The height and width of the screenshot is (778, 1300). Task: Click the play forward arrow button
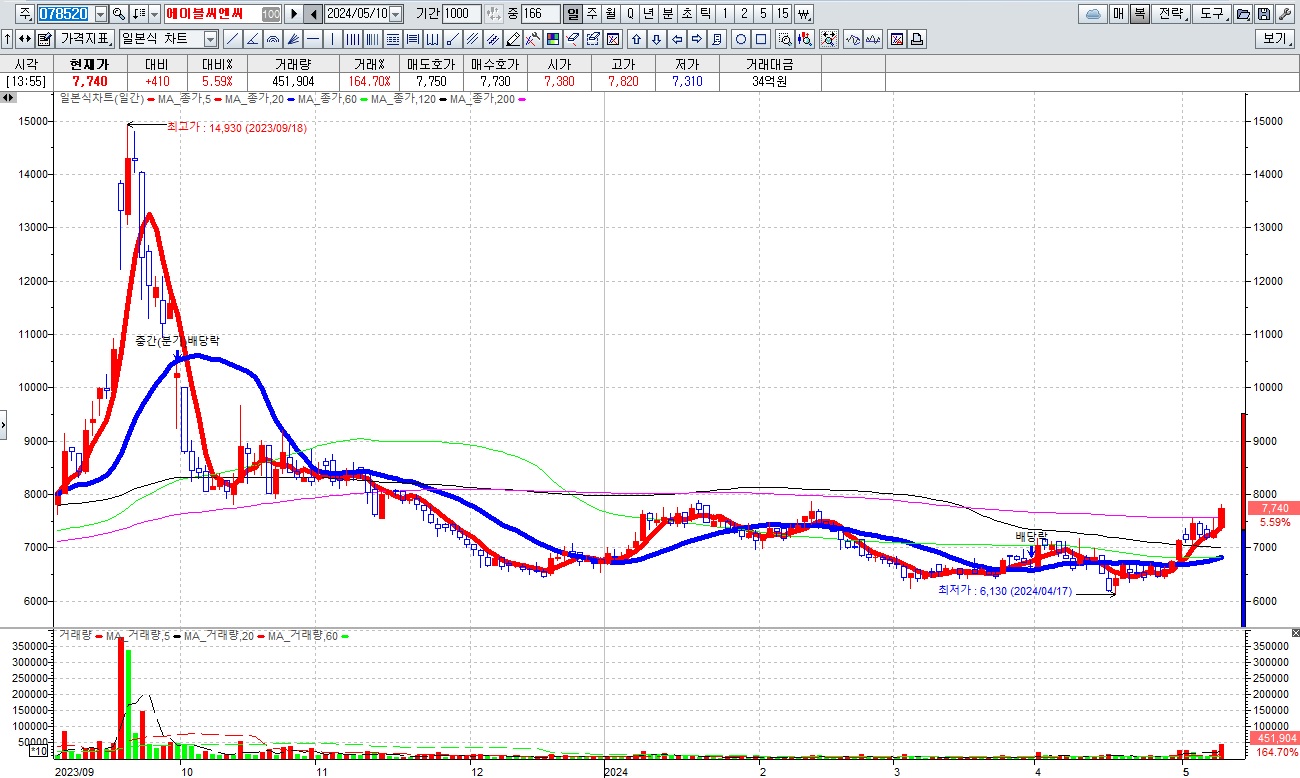[294, 14]
